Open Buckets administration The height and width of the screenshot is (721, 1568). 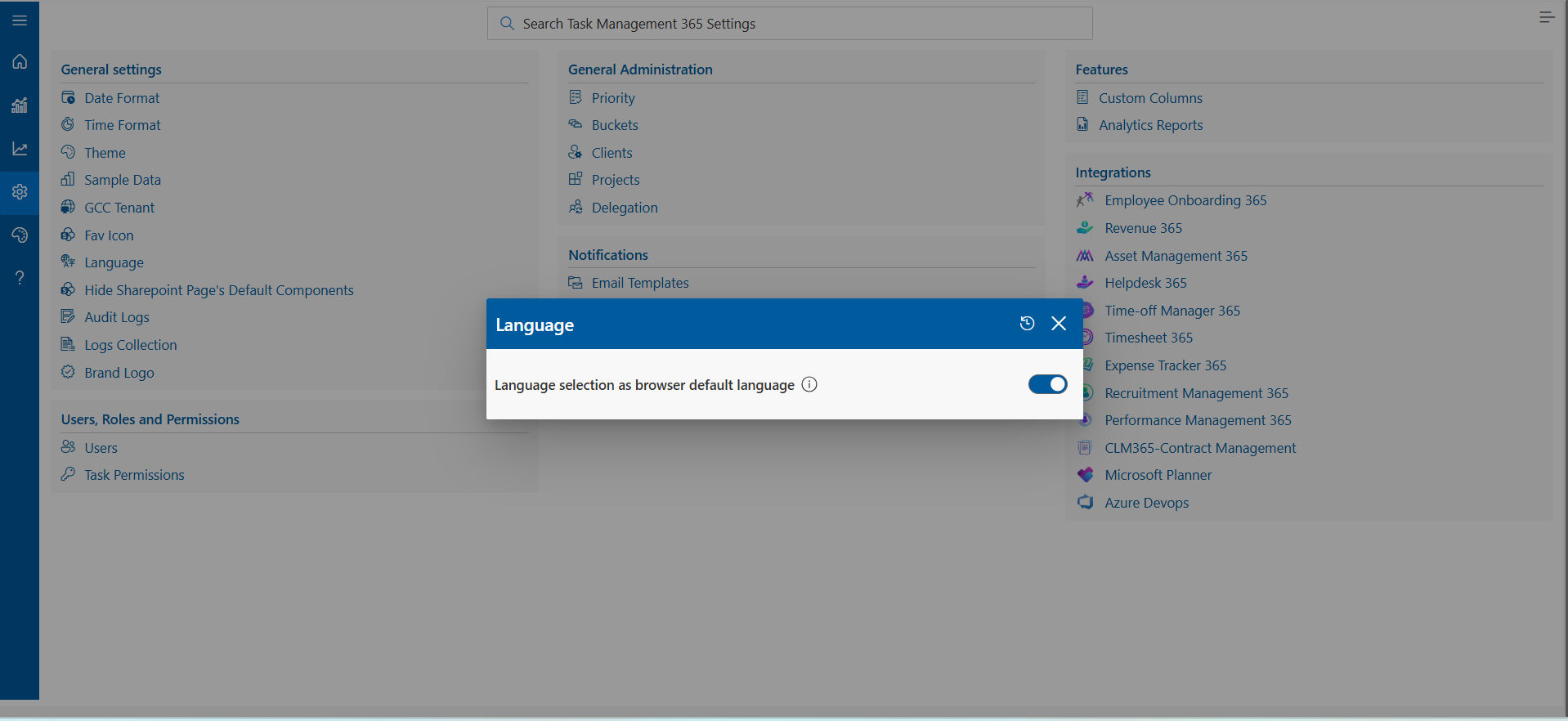click(615, 125)
